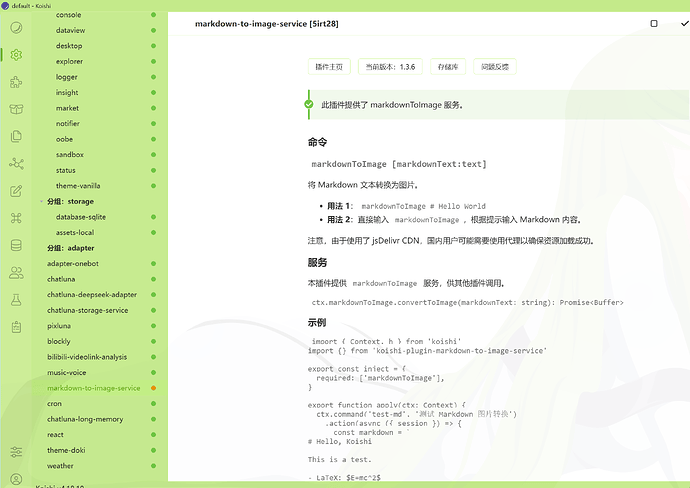Open 插件主页 plugin homepage button
The image size is (690, 488).
329,67
